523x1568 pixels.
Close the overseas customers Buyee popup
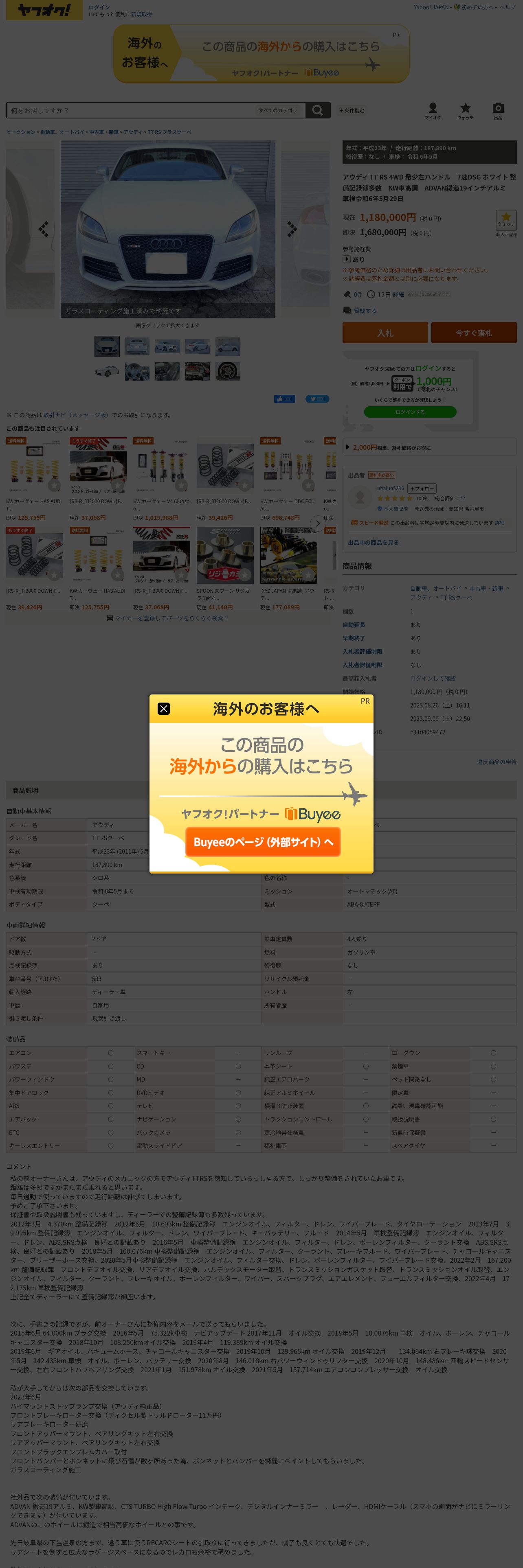tap(164, 709)
